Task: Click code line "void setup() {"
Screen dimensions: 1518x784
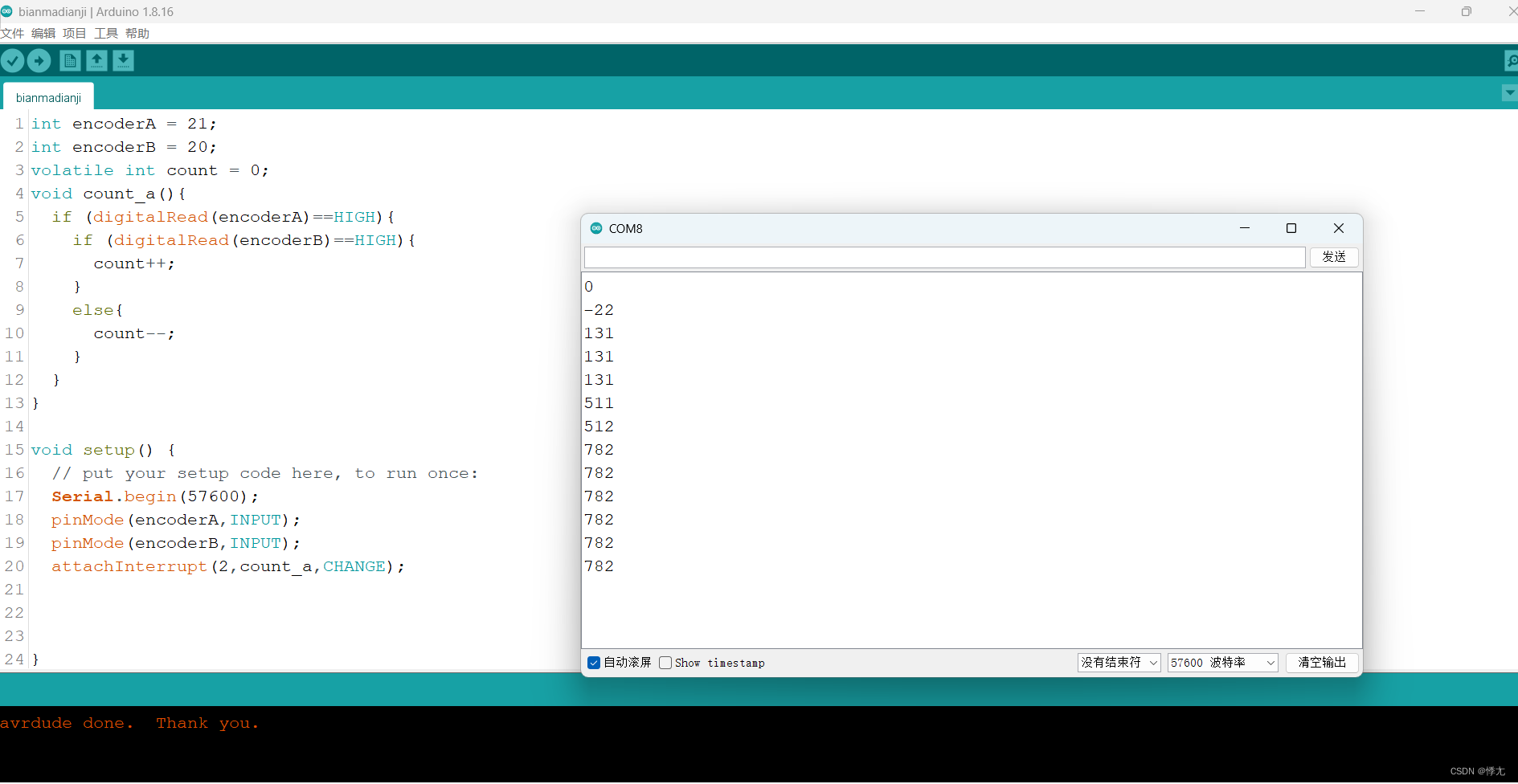Action: tap(104, 450)
